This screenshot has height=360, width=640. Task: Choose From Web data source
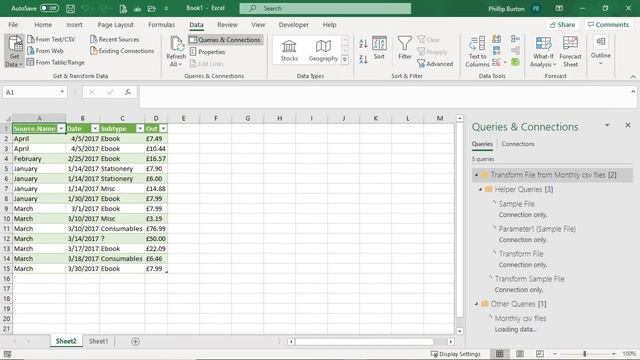[x=45, y=51]
